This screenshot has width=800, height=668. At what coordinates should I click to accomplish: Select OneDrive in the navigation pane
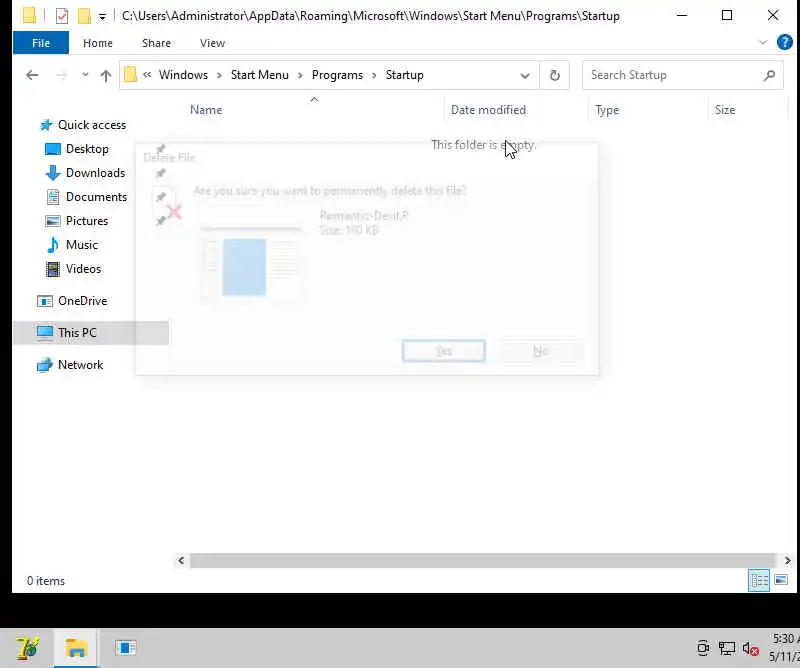click(82, 301)
